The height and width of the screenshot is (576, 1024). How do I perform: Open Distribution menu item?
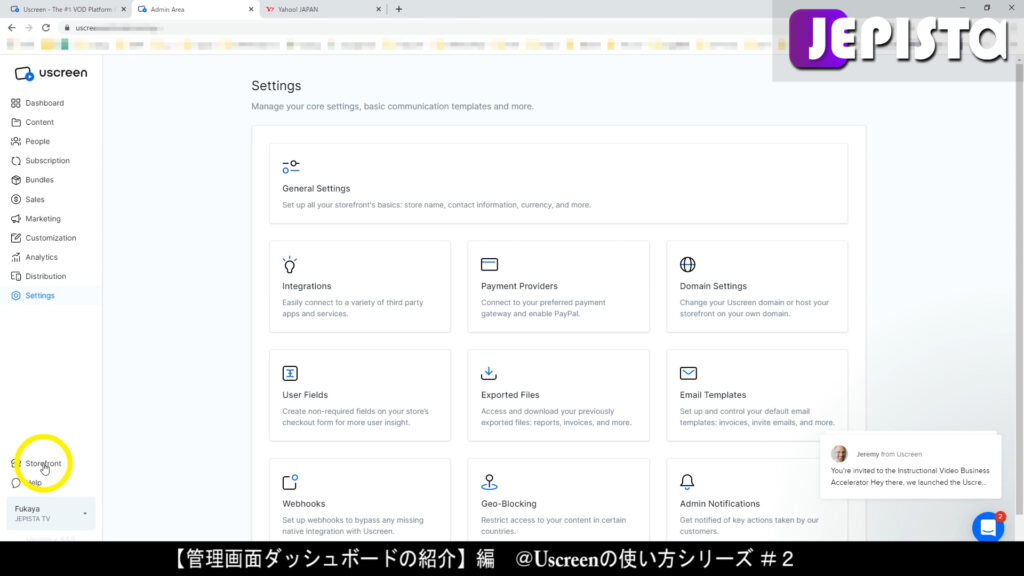(45, 276)
